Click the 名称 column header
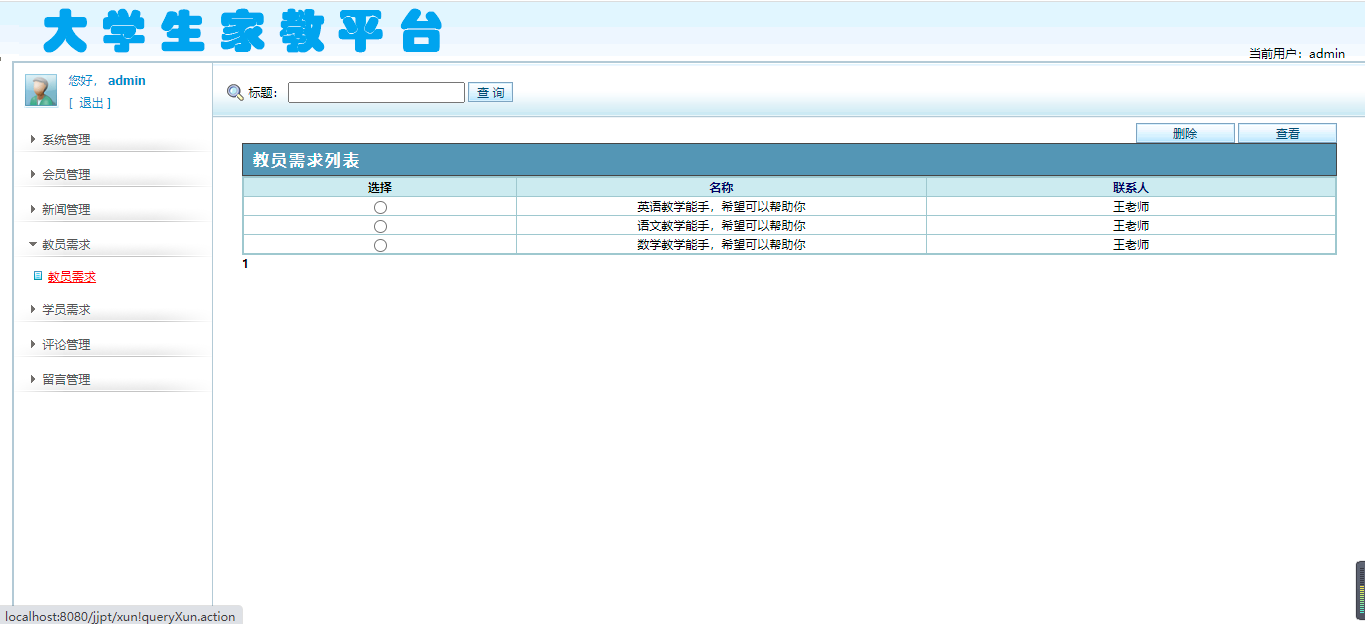This screenshot has height=624, width=1365. (721, 188)
